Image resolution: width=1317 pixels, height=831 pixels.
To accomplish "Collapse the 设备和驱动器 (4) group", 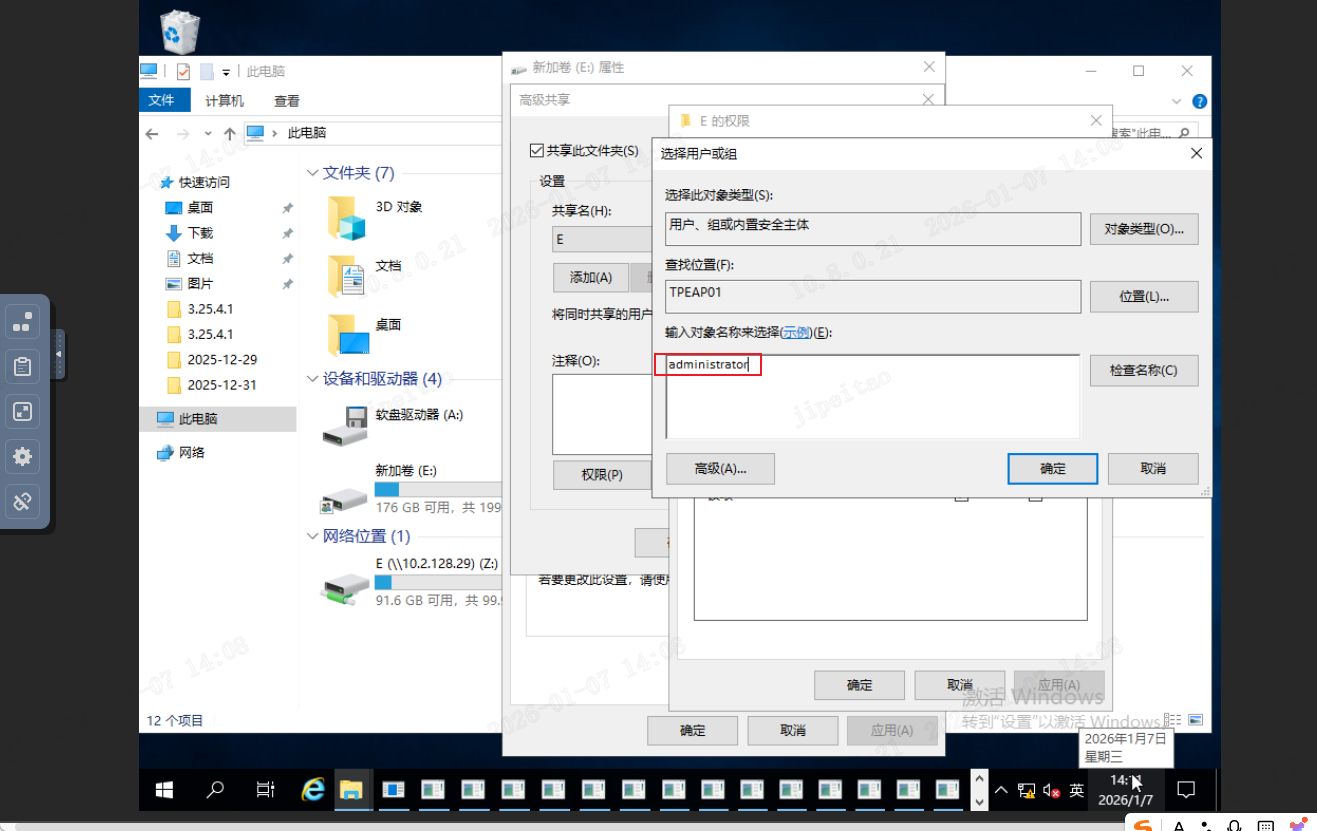I will pos(313,379).
